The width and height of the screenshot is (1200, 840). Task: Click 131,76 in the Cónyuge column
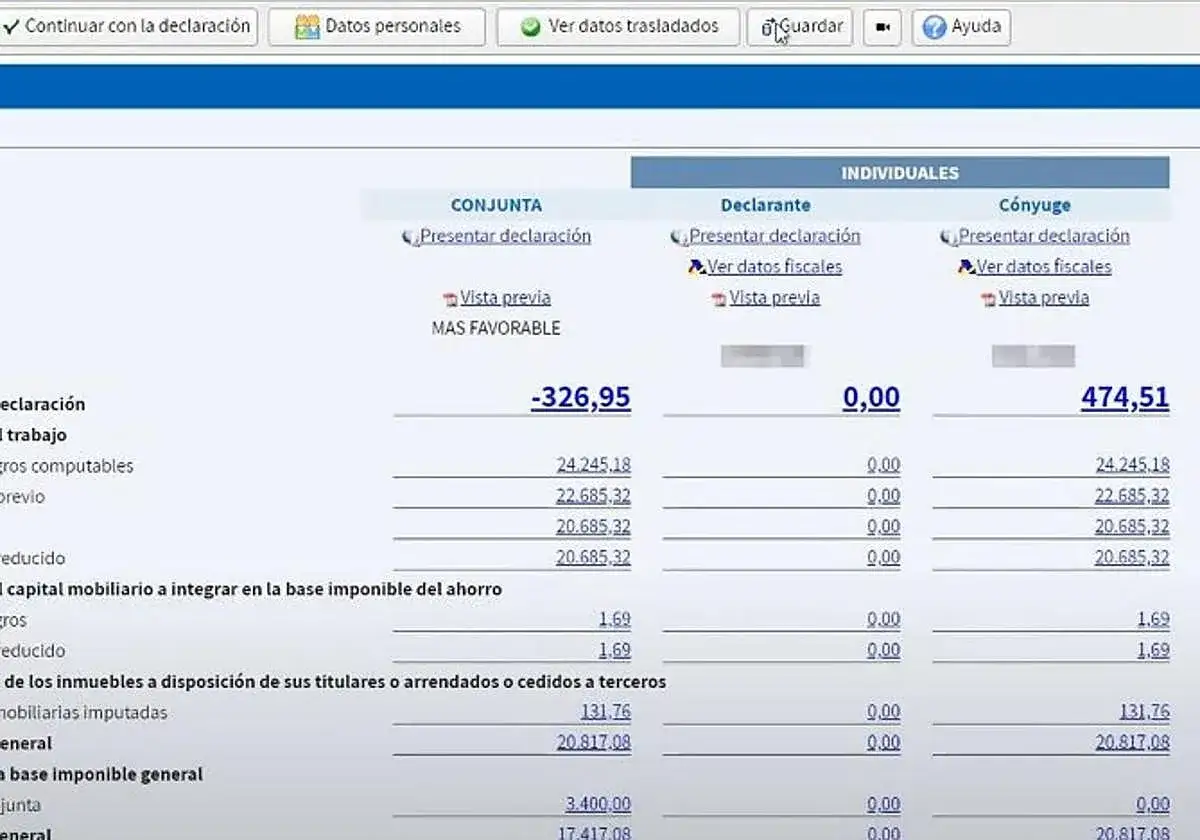[1145, 712]
